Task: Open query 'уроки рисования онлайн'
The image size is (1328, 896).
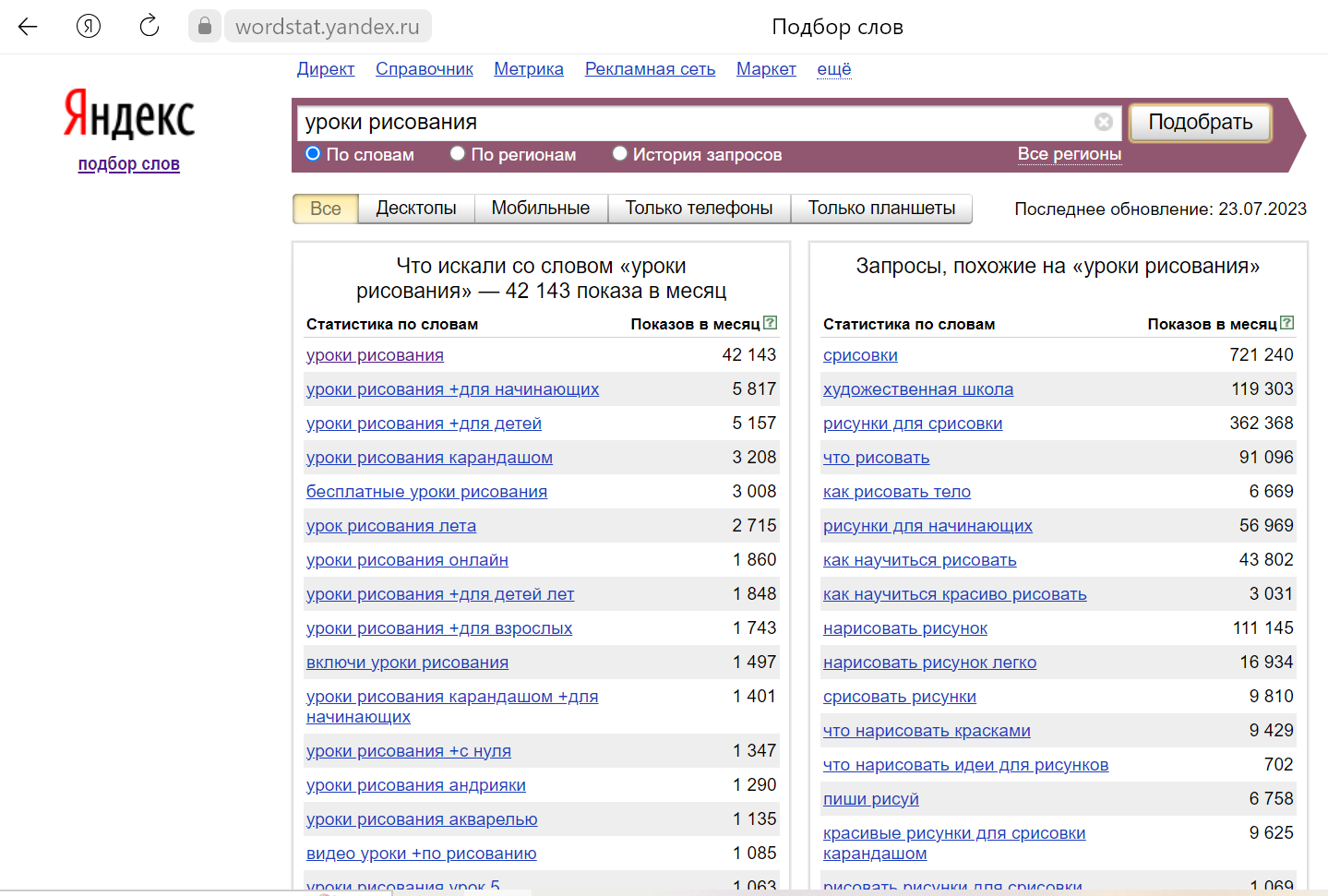Action: [x=407, y=560]
